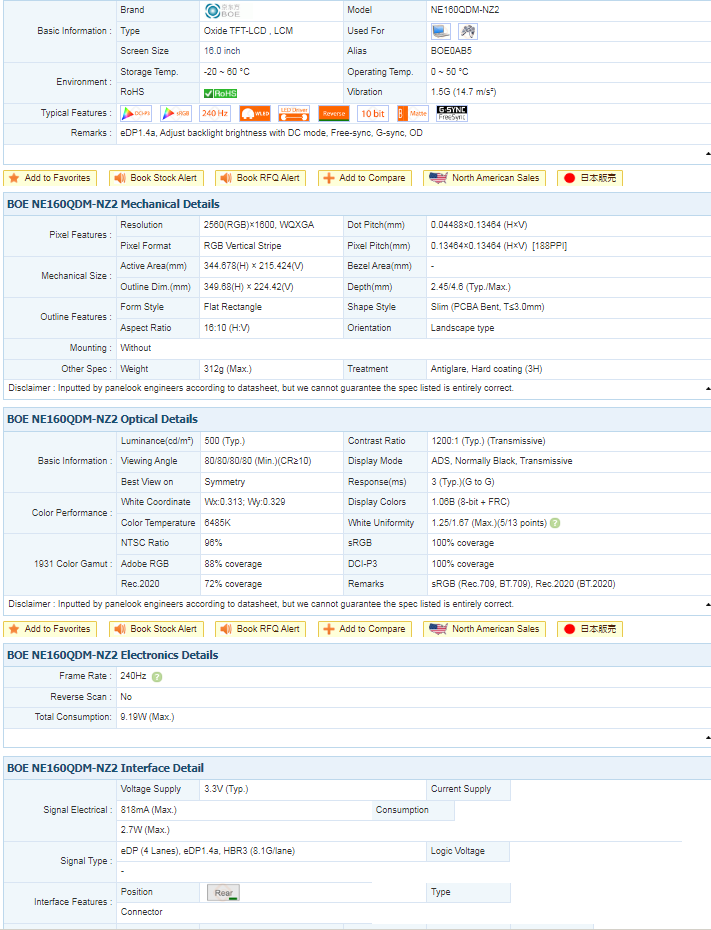
Task: Open 日本販売 above Electronics Details
Action: tap(590, 629)
